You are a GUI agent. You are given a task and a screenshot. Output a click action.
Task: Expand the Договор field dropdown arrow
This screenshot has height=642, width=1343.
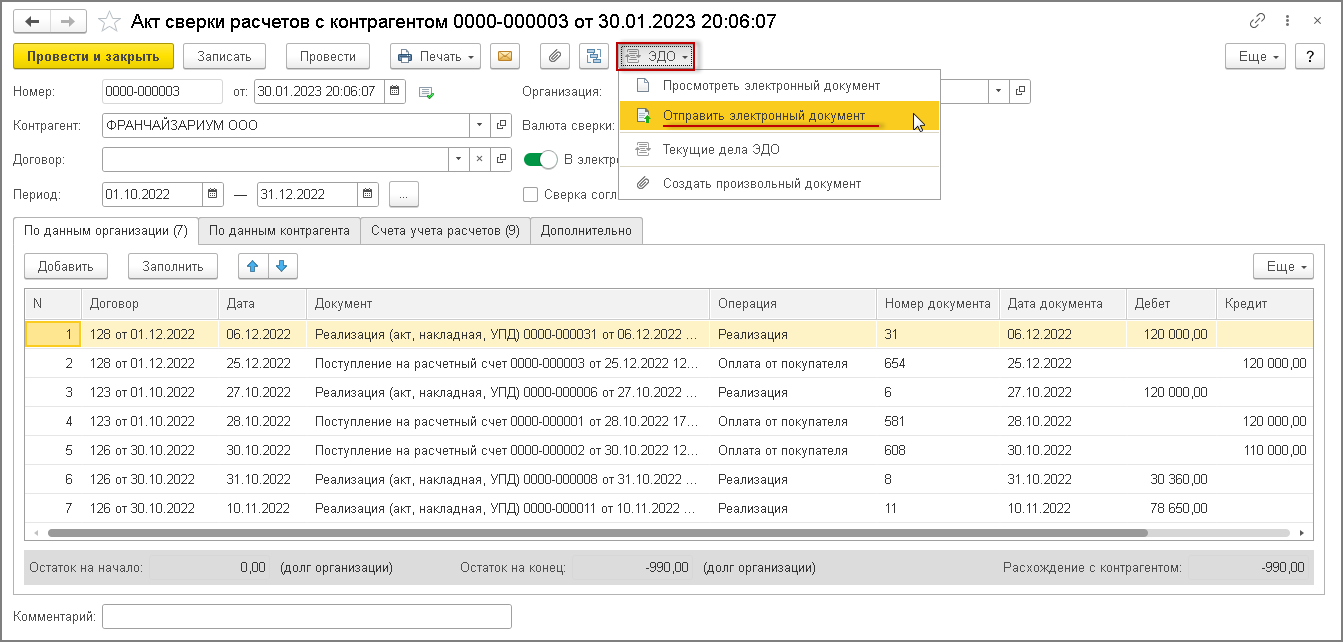pyautogui.click(x=458, y=159)
